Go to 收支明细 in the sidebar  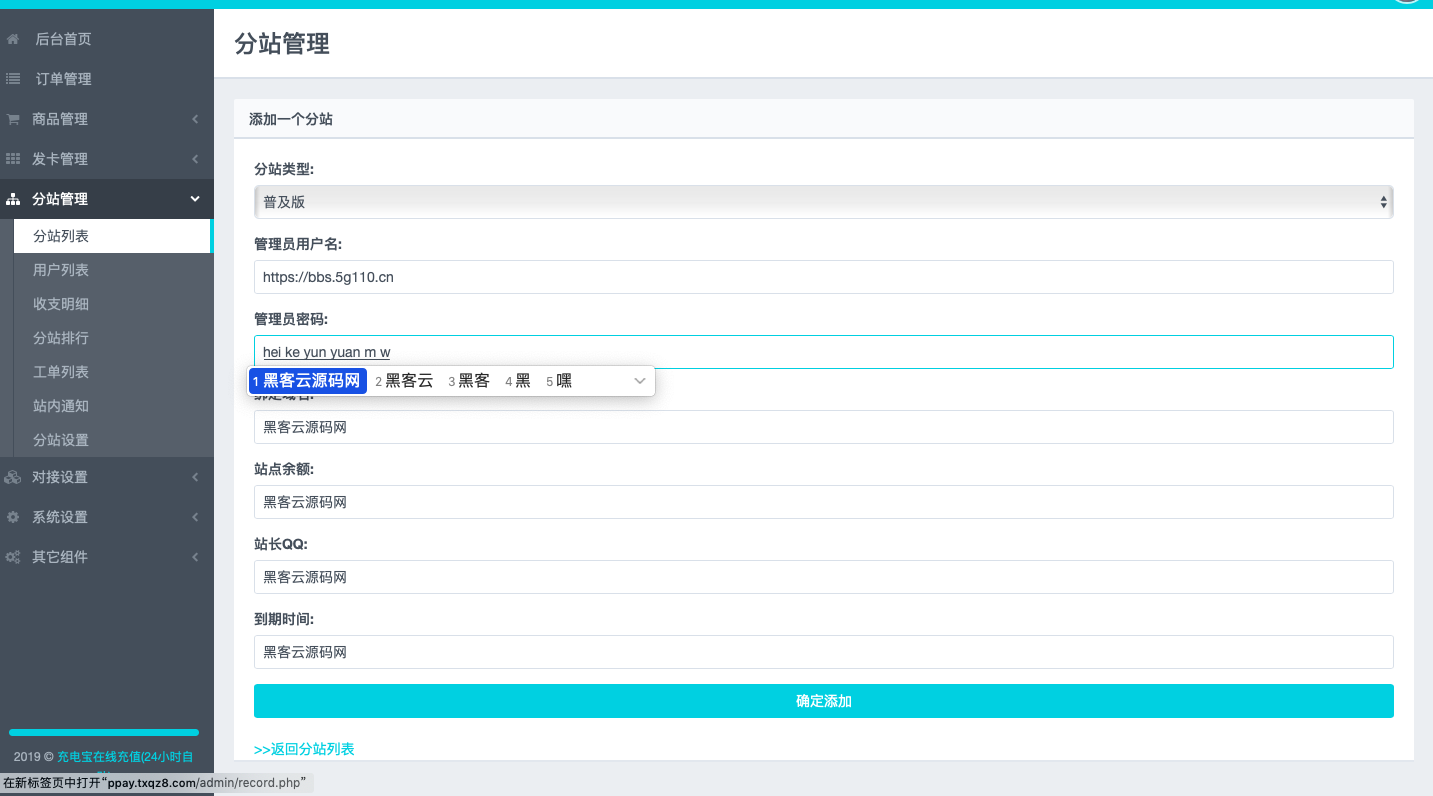pyautogui.click(x=61, y=304)
